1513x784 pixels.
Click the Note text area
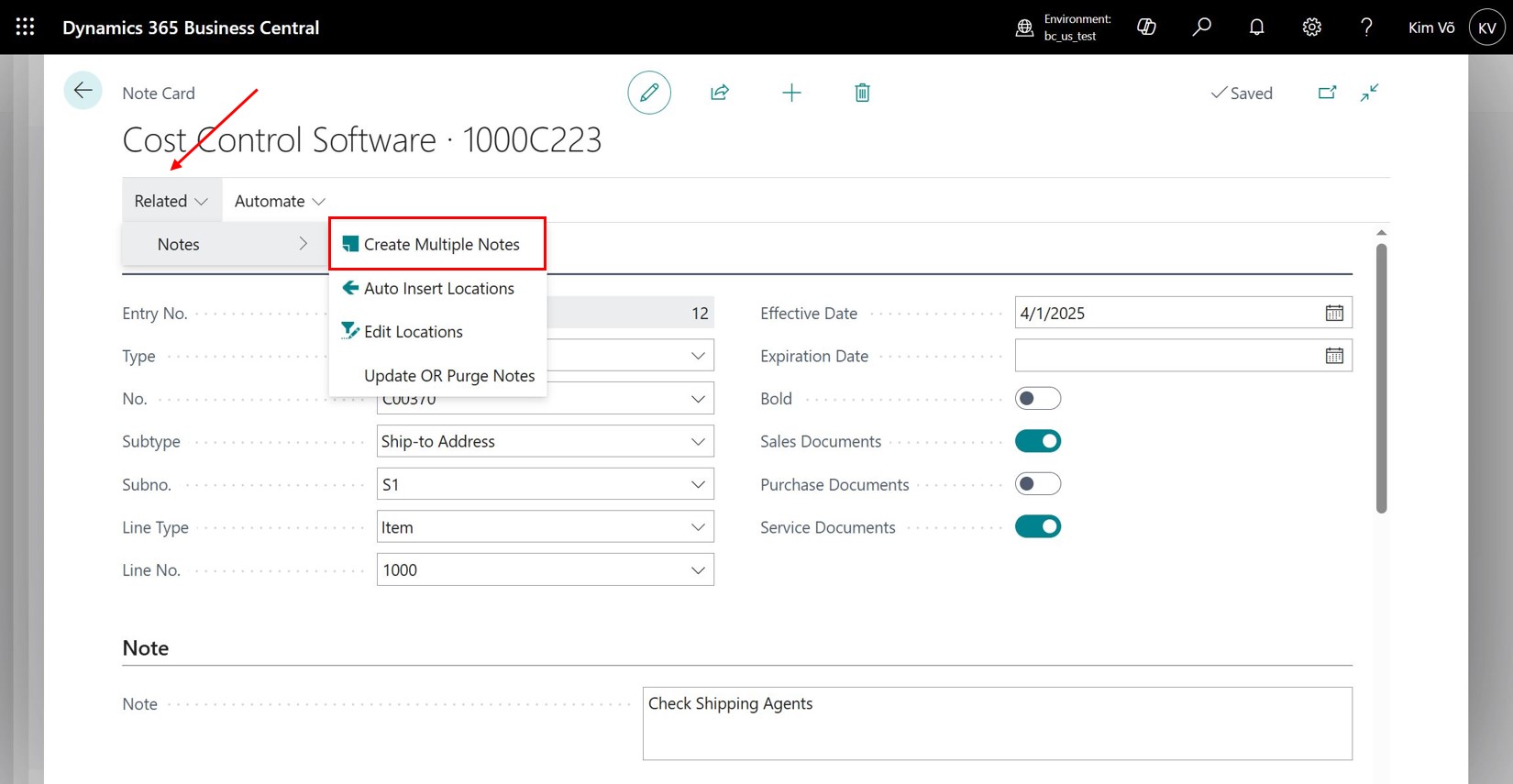point(998,723)
